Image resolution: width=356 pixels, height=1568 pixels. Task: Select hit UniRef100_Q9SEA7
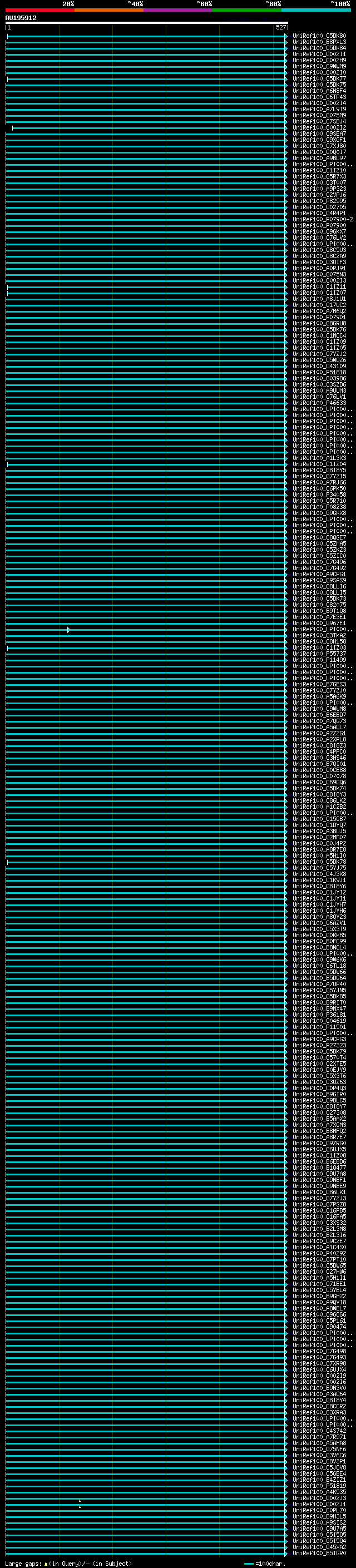[x=319, y=134]
